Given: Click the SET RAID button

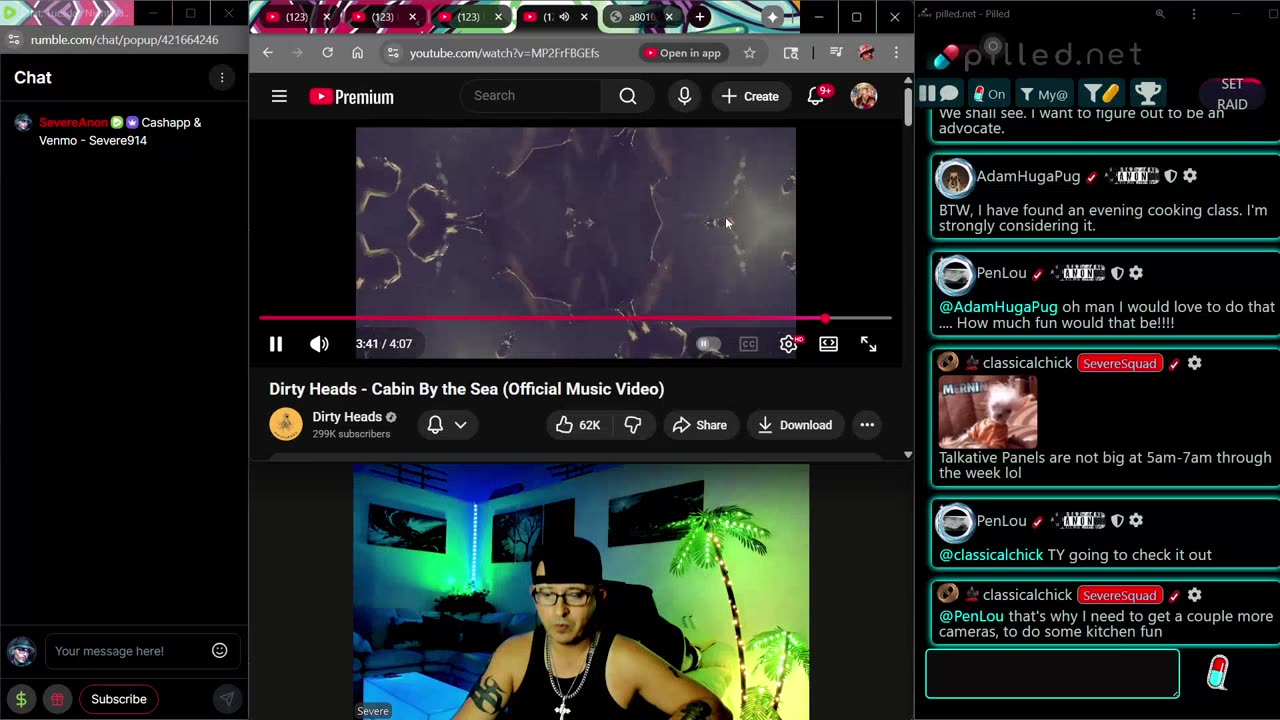Looking at the screenshot, I should coord(1232,94).
